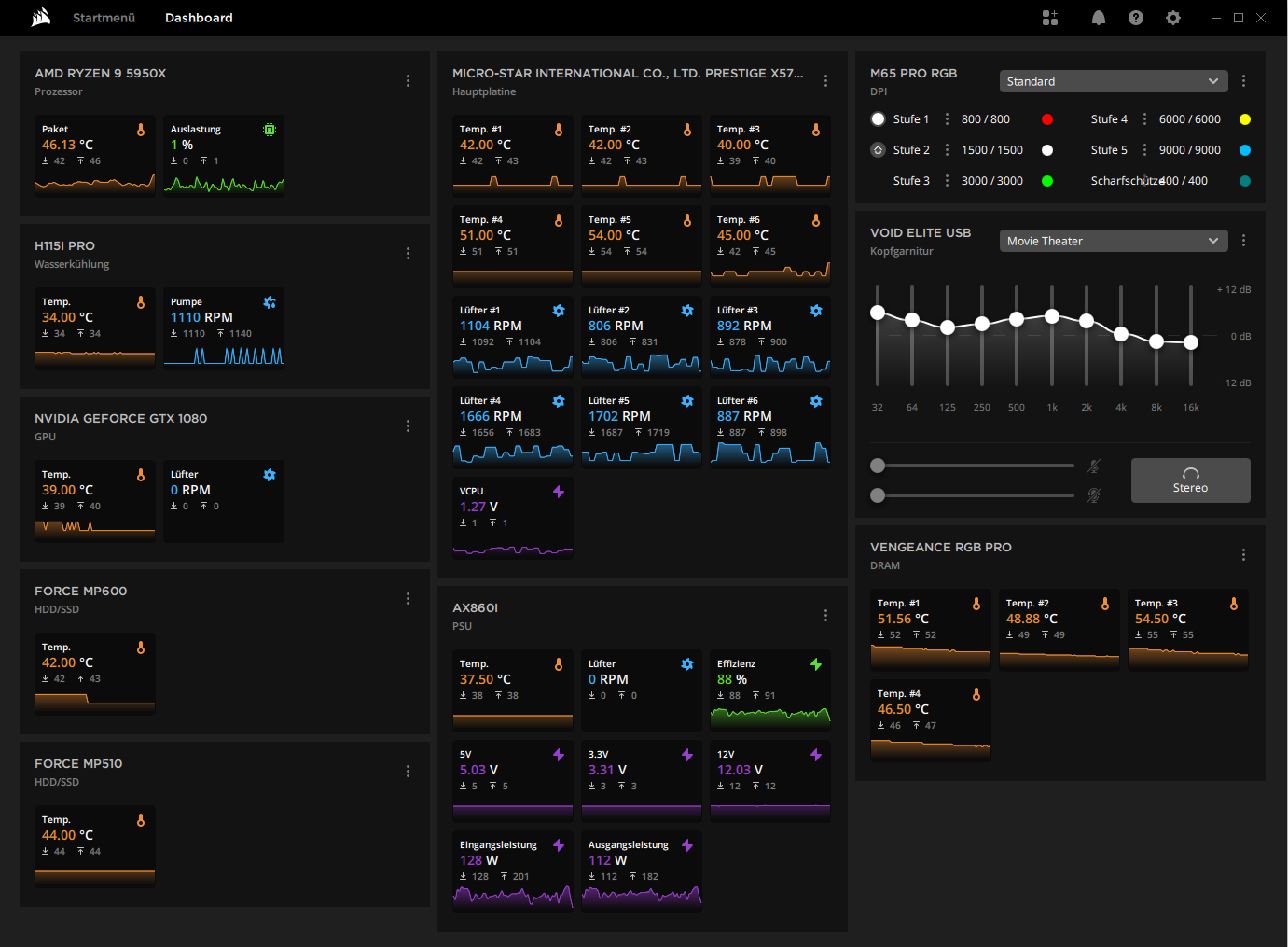Open Stufe 4 DPI row options dots
This screenshot has height=947, width=1288.
pos(1144,119)
